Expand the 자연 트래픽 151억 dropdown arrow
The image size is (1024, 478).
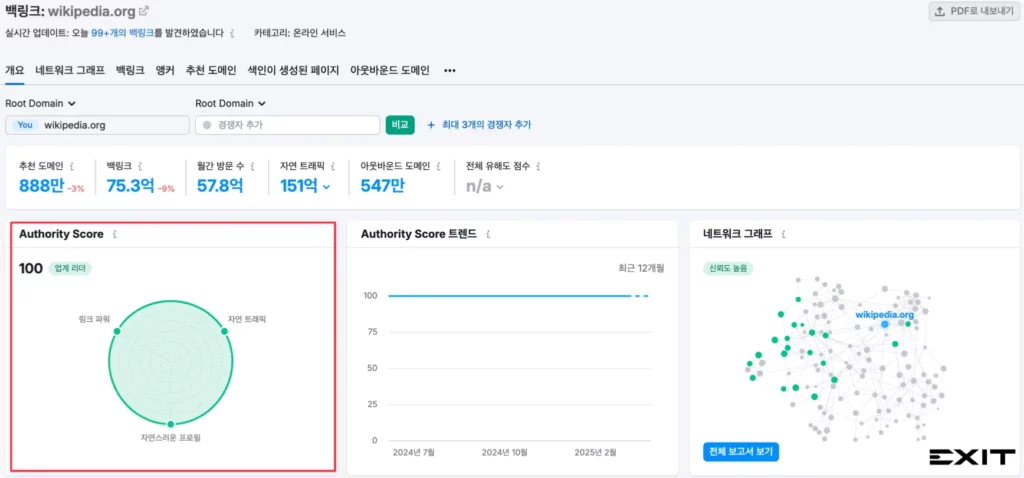327,187
